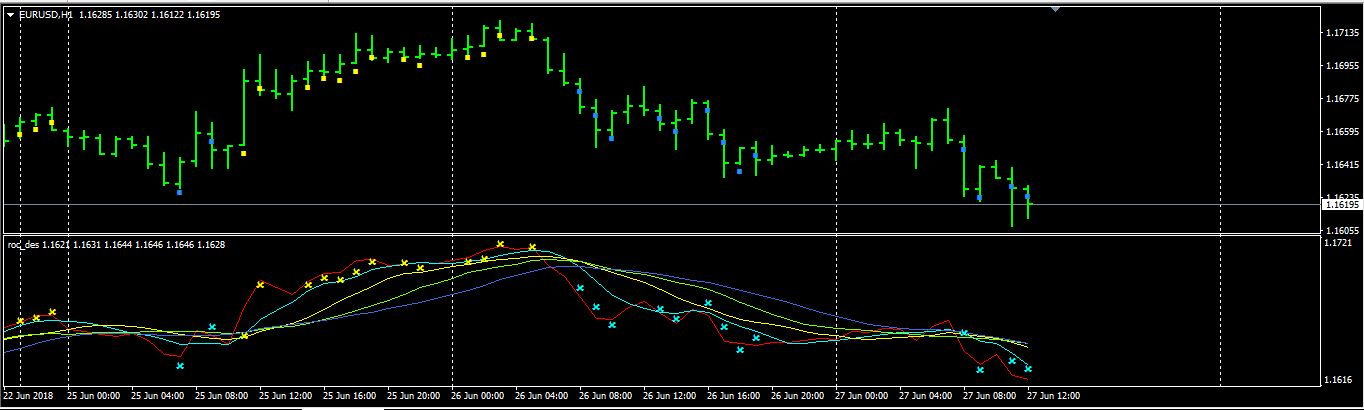Click the blue square marker at the 25 Jun low
The image size is (1364, 410).
(180, 191)
